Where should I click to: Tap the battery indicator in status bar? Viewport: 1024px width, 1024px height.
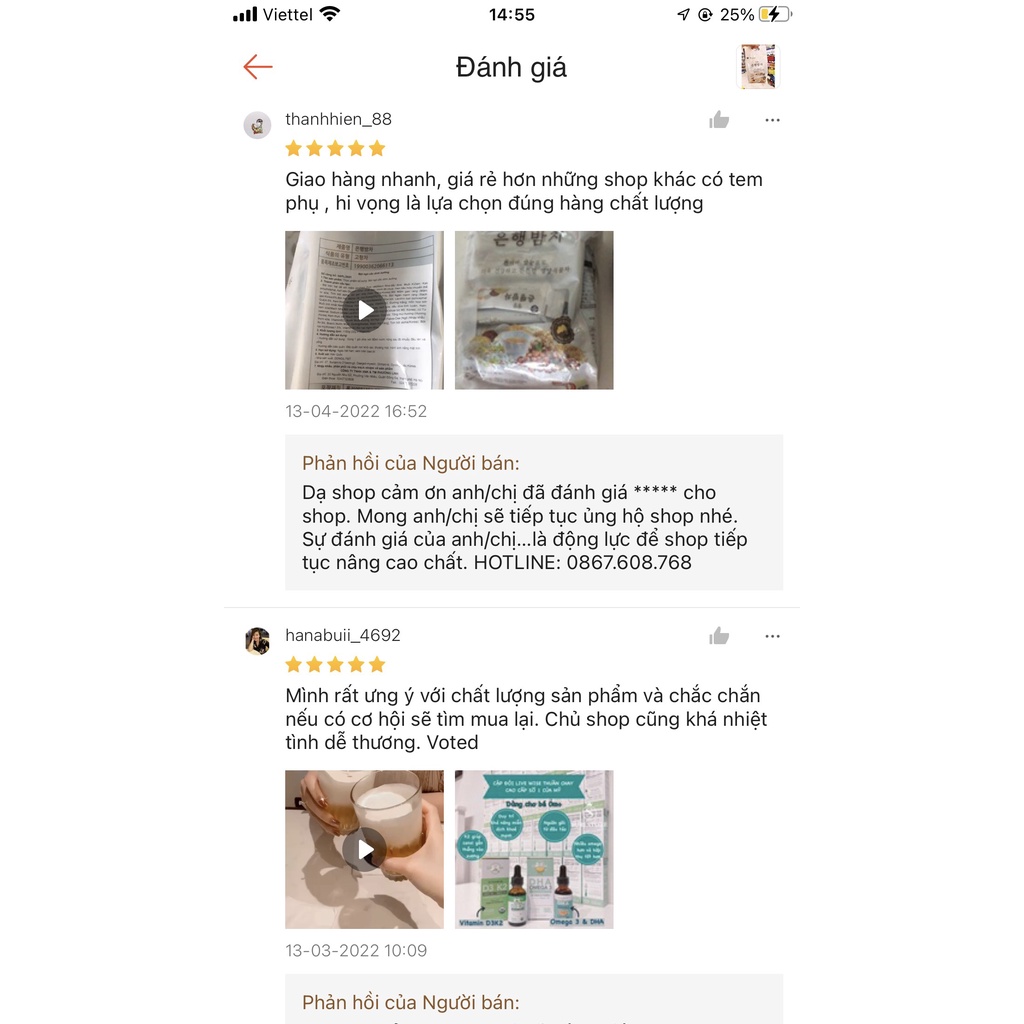776,14
